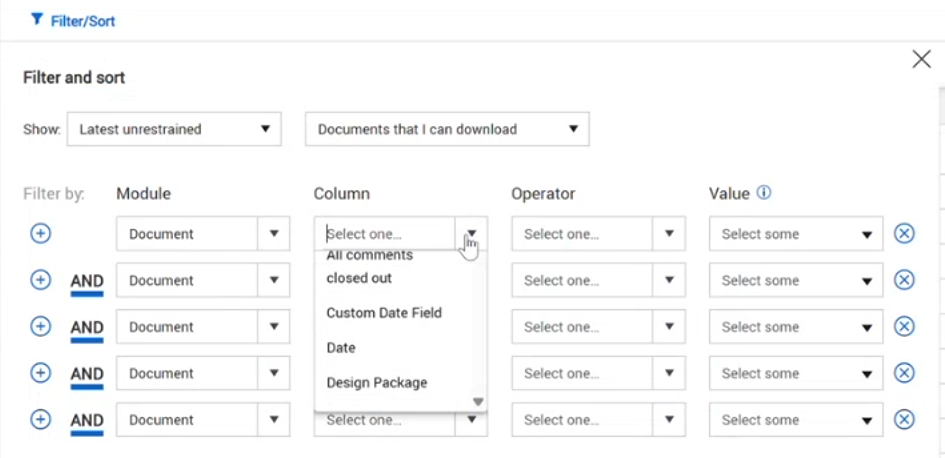The image size is (945, 458).
Task: Open the fifth row Column dropdown
Action: (x=401, y=421)
